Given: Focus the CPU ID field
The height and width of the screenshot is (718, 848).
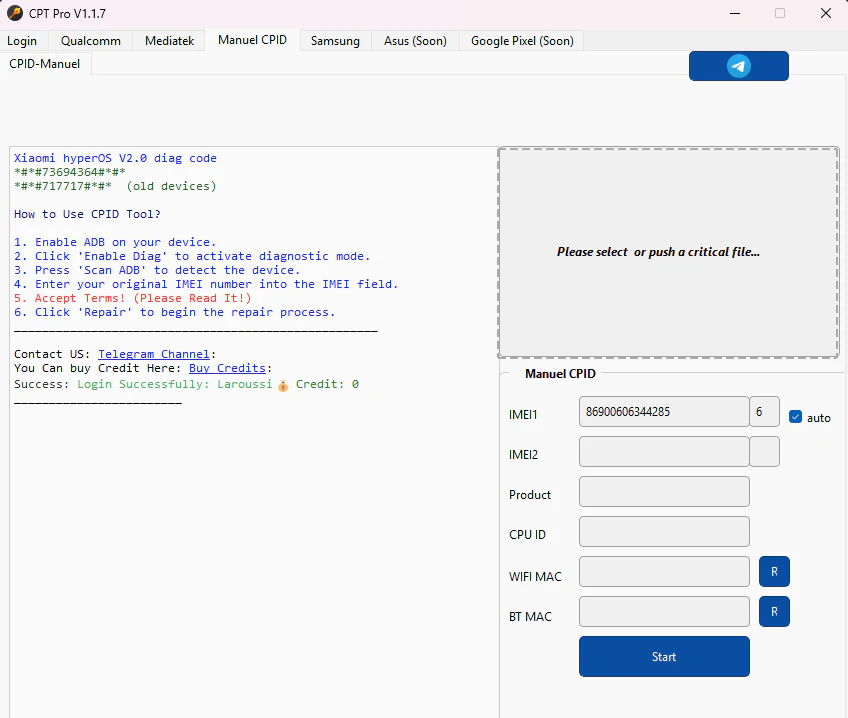Looking at the screenshot, I should click(664, 531).
